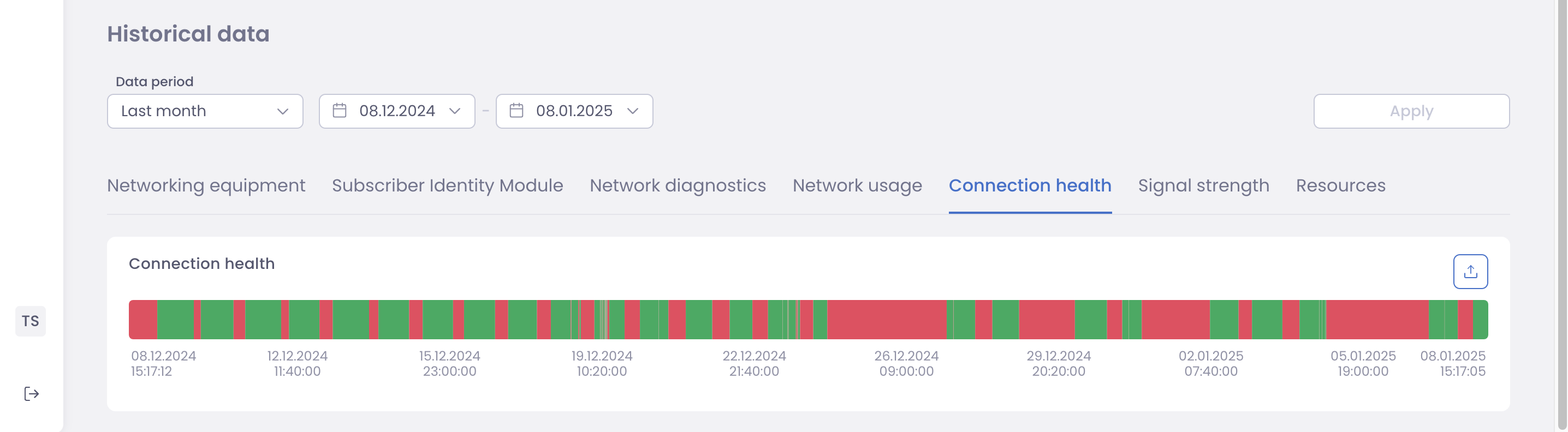Click the first red segment of health bar

(143, 320)
